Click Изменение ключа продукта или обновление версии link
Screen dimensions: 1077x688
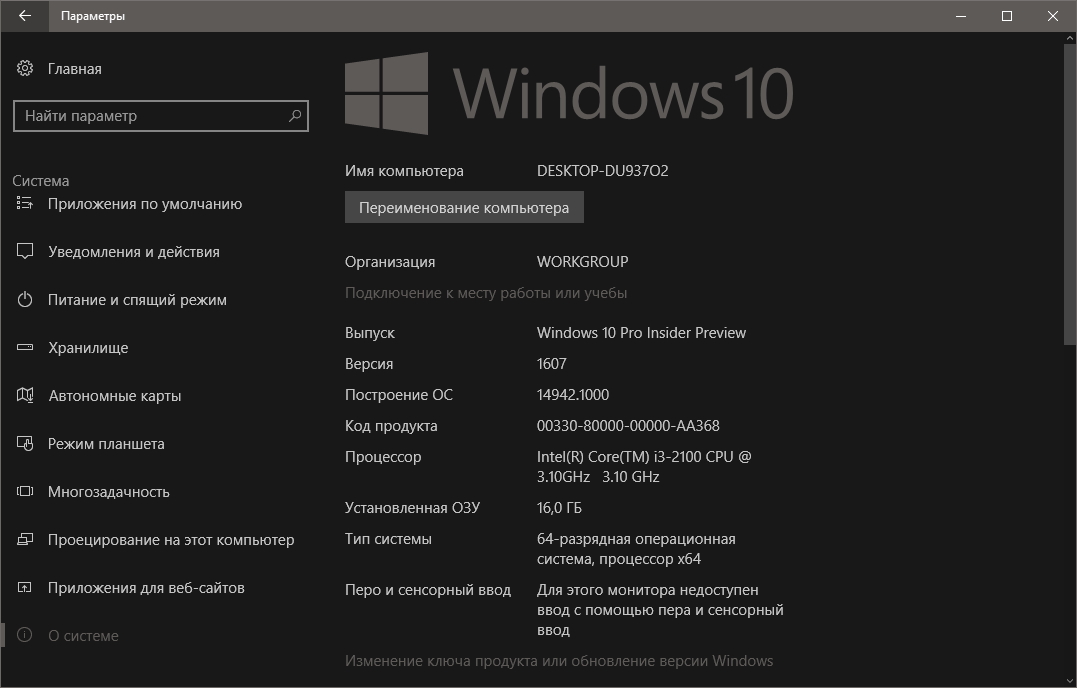point(558,661)
